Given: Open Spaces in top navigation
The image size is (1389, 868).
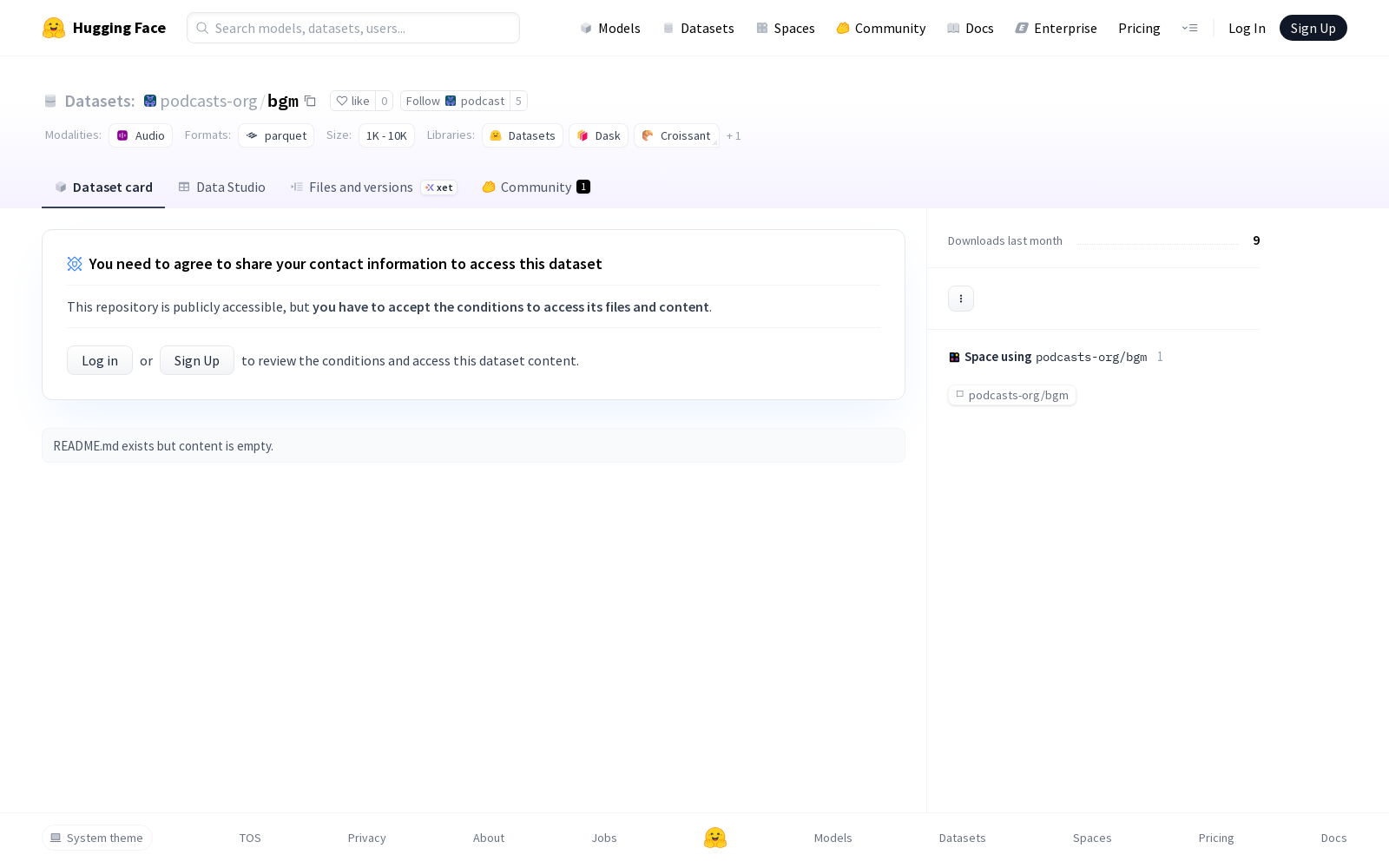Looking at the screenshot, I should coord(785,28).
